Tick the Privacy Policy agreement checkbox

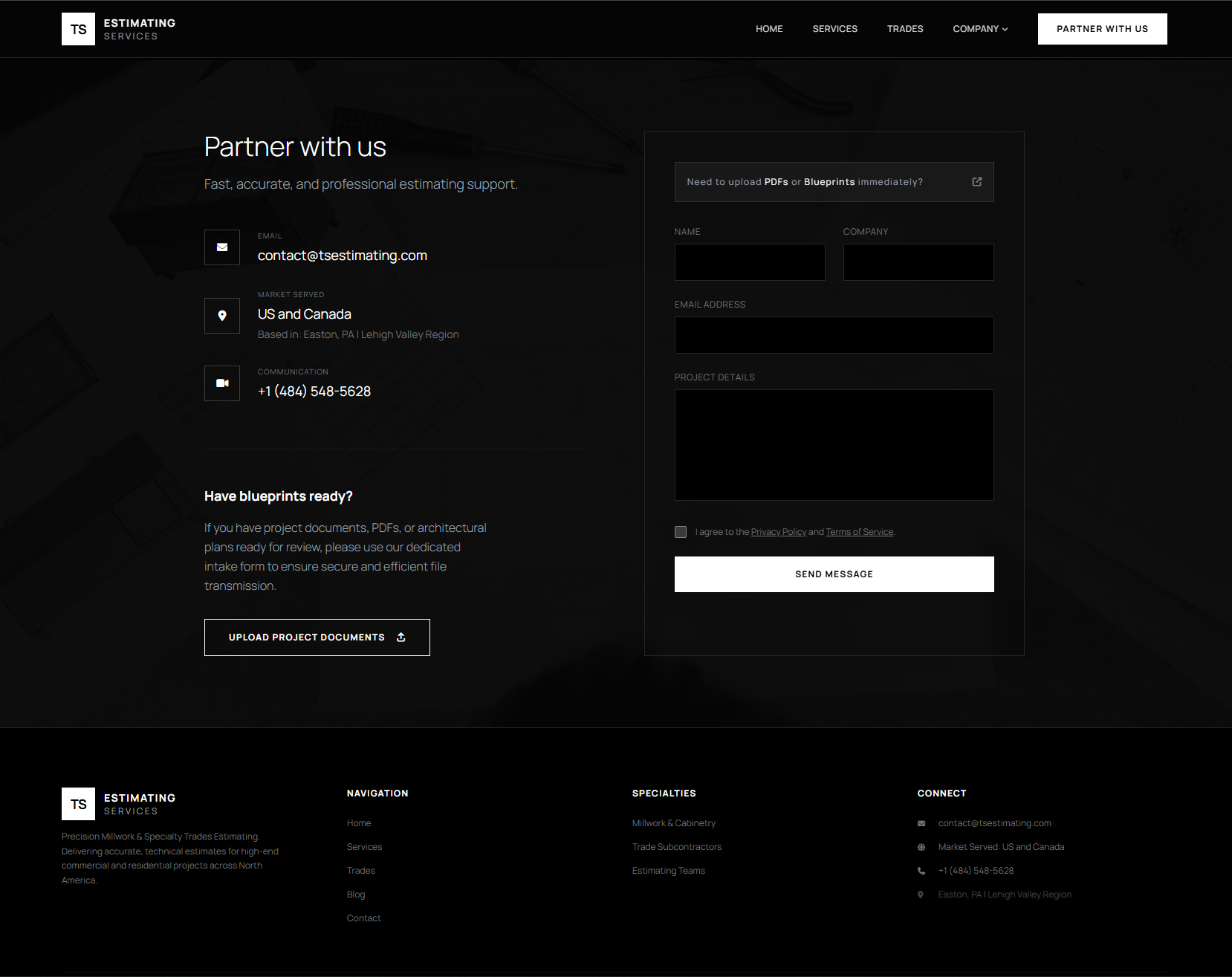tap(681, 532)
